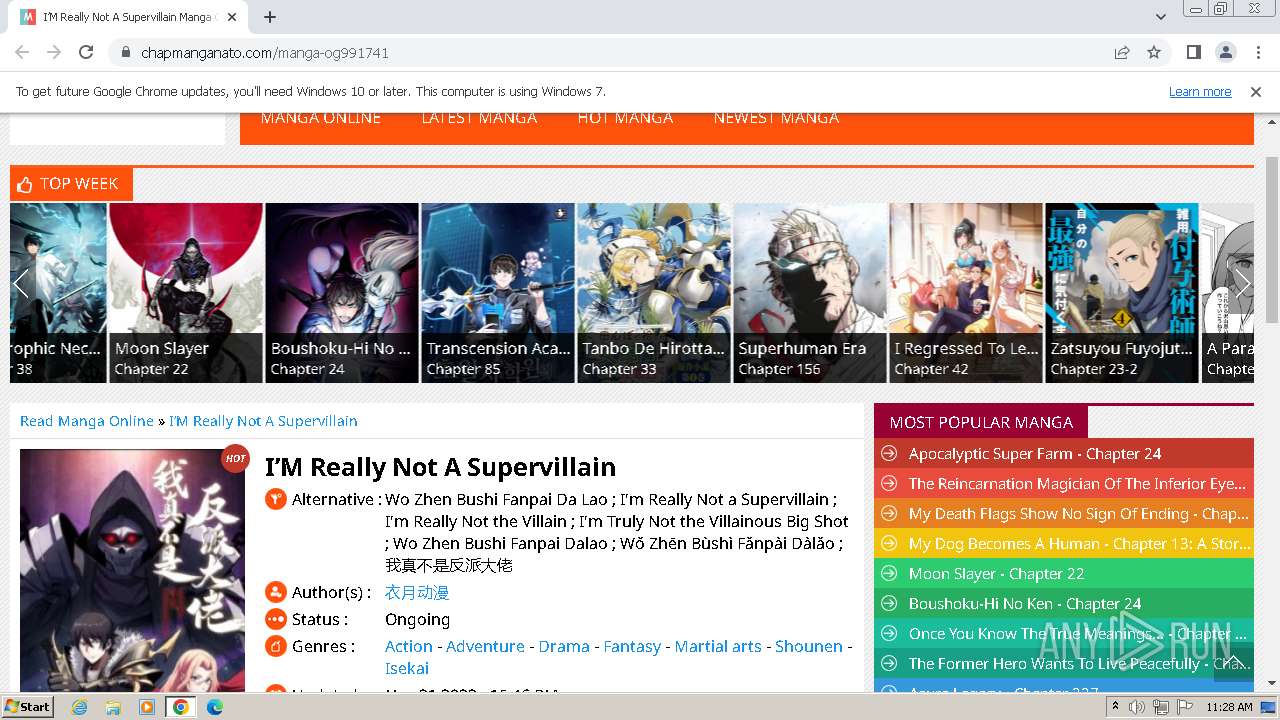Slide Top Week carousel to next
The image size is (1280, 720).
1241,284
